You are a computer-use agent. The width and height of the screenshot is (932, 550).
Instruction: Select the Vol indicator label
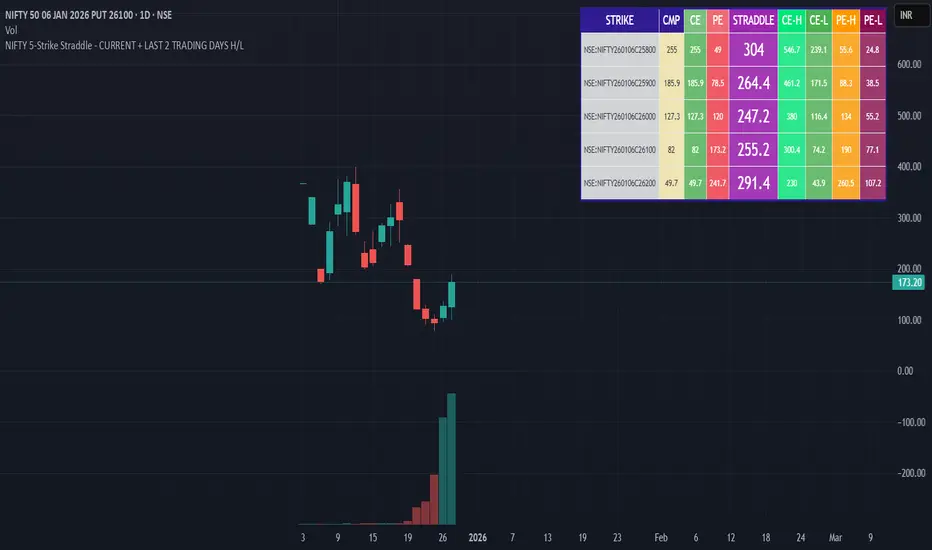pos(11,30)
